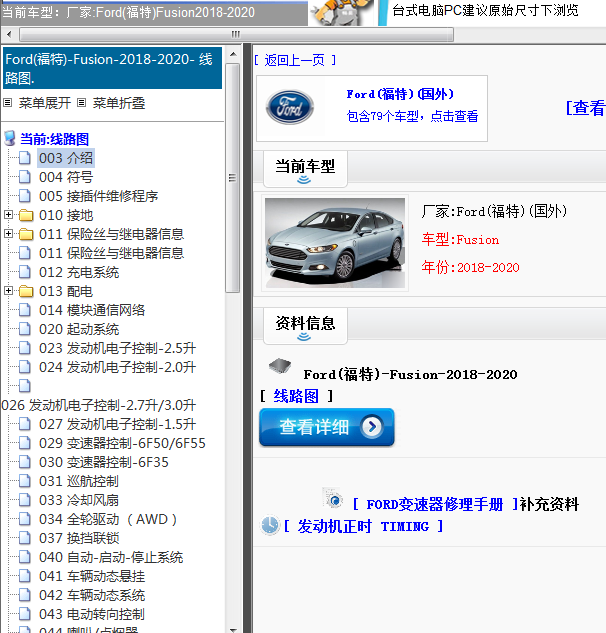Open FORD变速器修理手册 link
Screen dimensions: 606x633
[x=434, y=504]
